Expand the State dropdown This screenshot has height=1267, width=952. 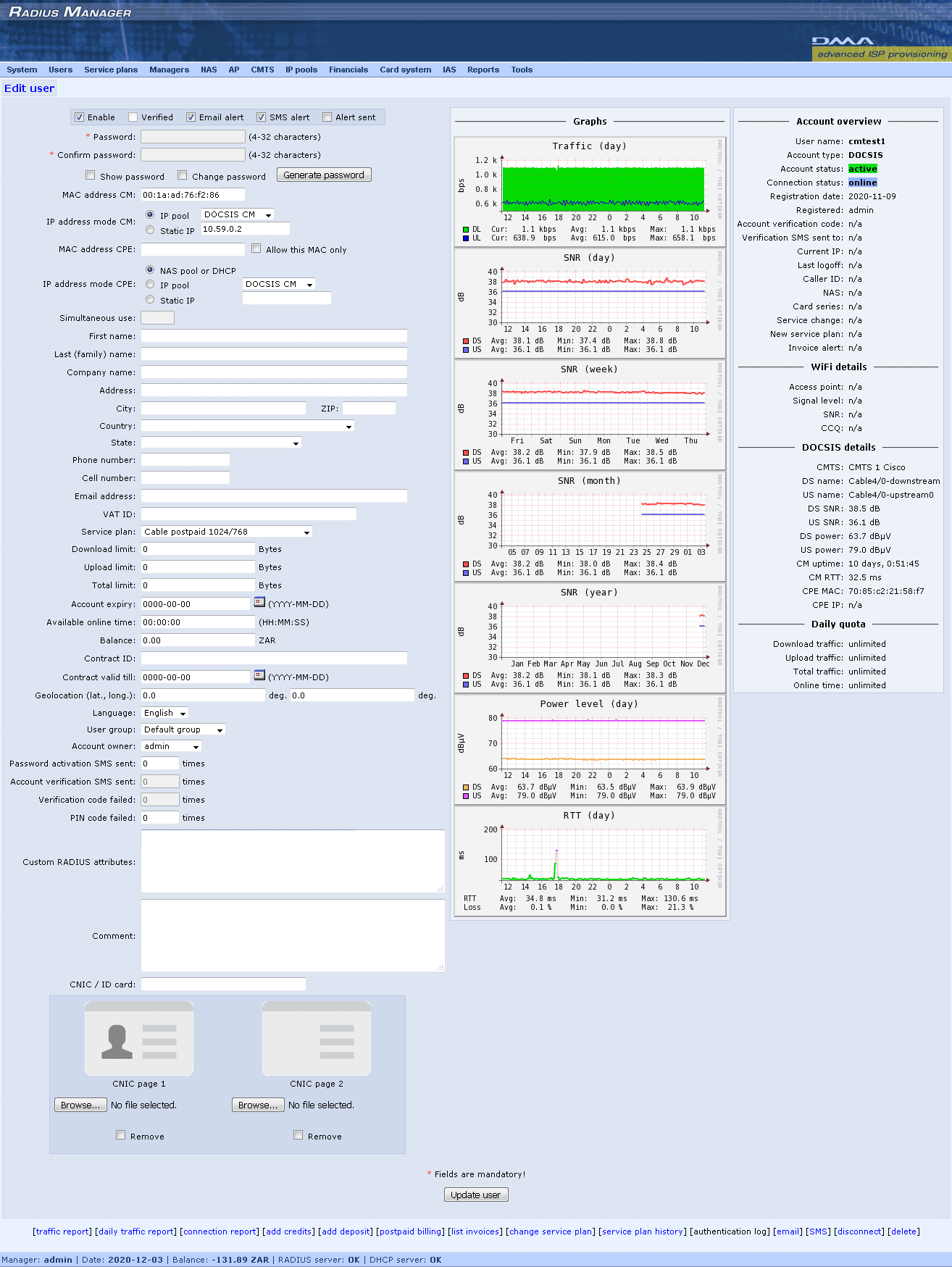(221, 443)
